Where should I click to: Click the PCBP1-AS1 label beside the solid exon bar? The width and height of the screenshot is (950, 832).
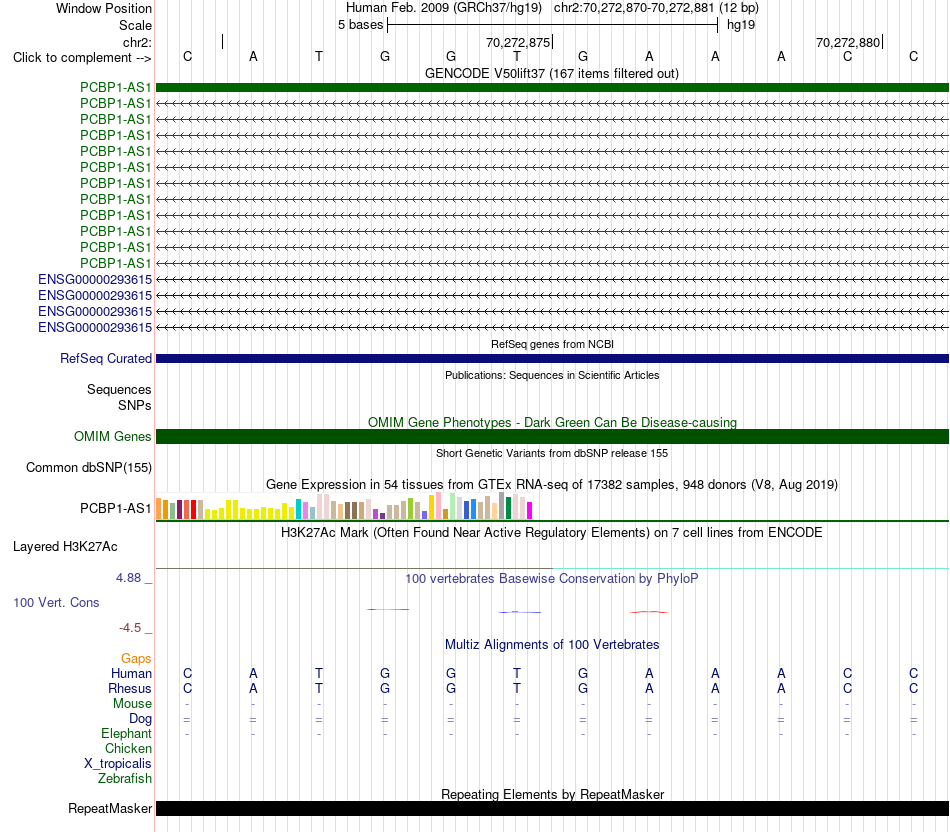tap(116, 87)
